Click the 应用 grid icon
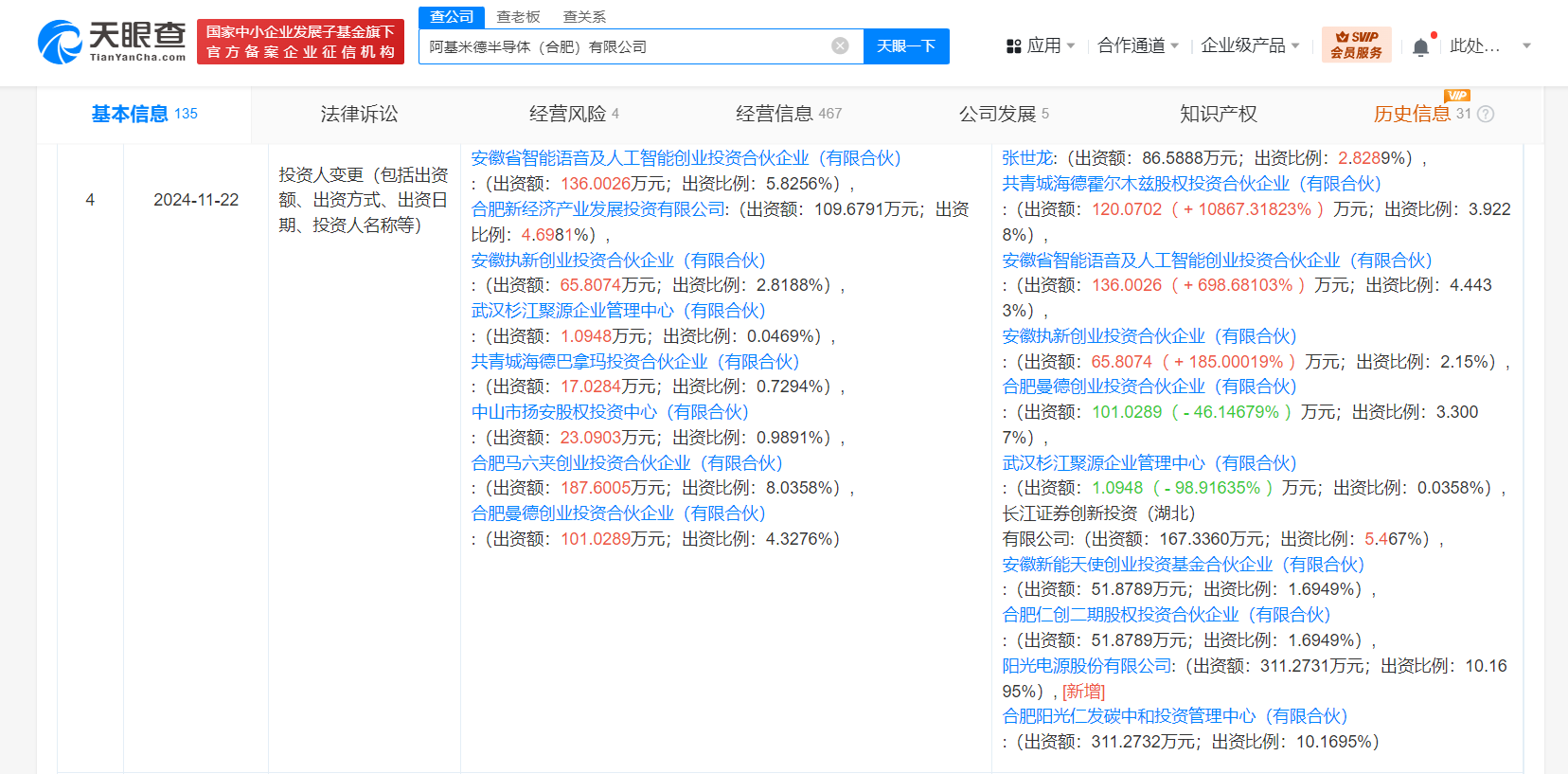 click(x=1013, y=46)
